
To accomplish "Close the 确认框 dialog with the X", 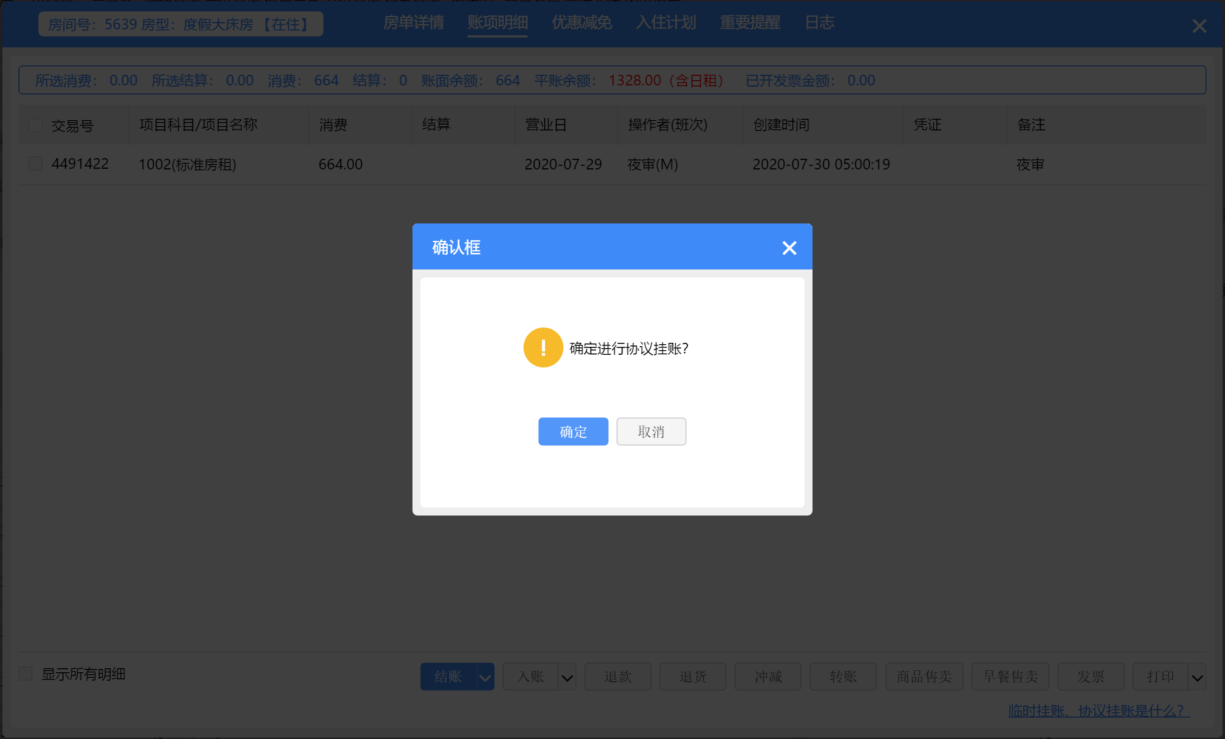I will [x=789, y=248].
